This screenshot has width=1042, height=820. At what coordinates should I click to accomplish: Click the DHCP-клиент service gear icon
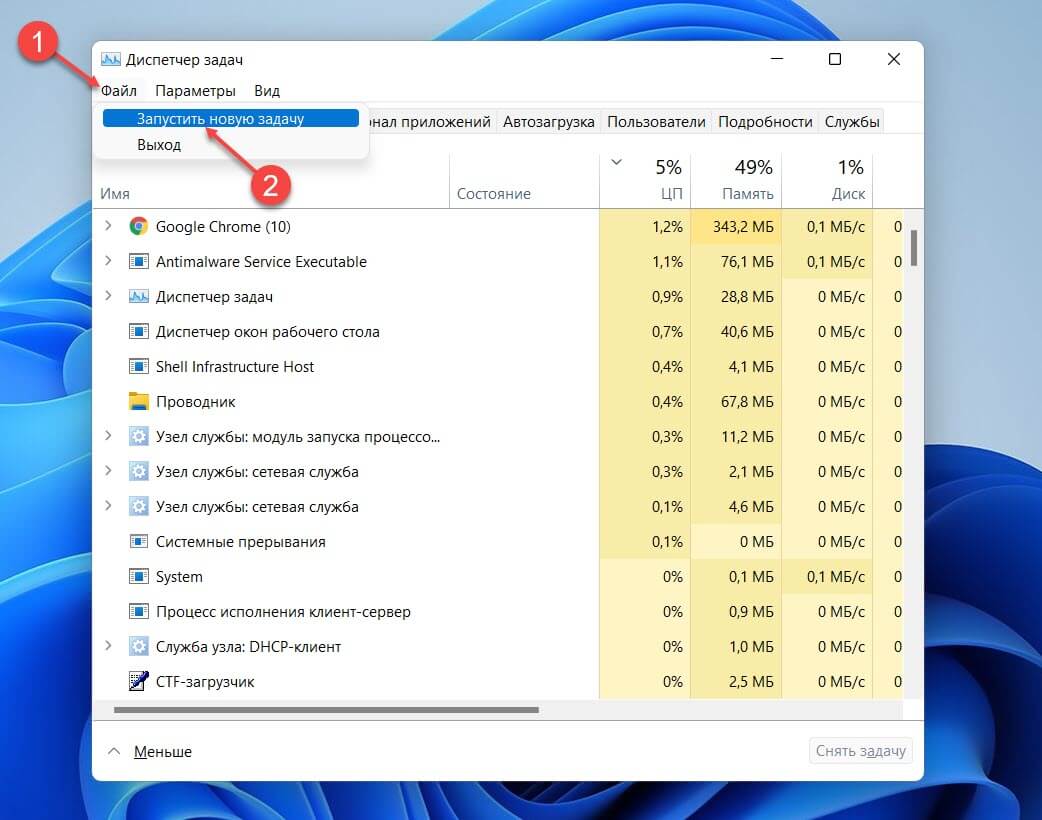[x=138, y=646]
